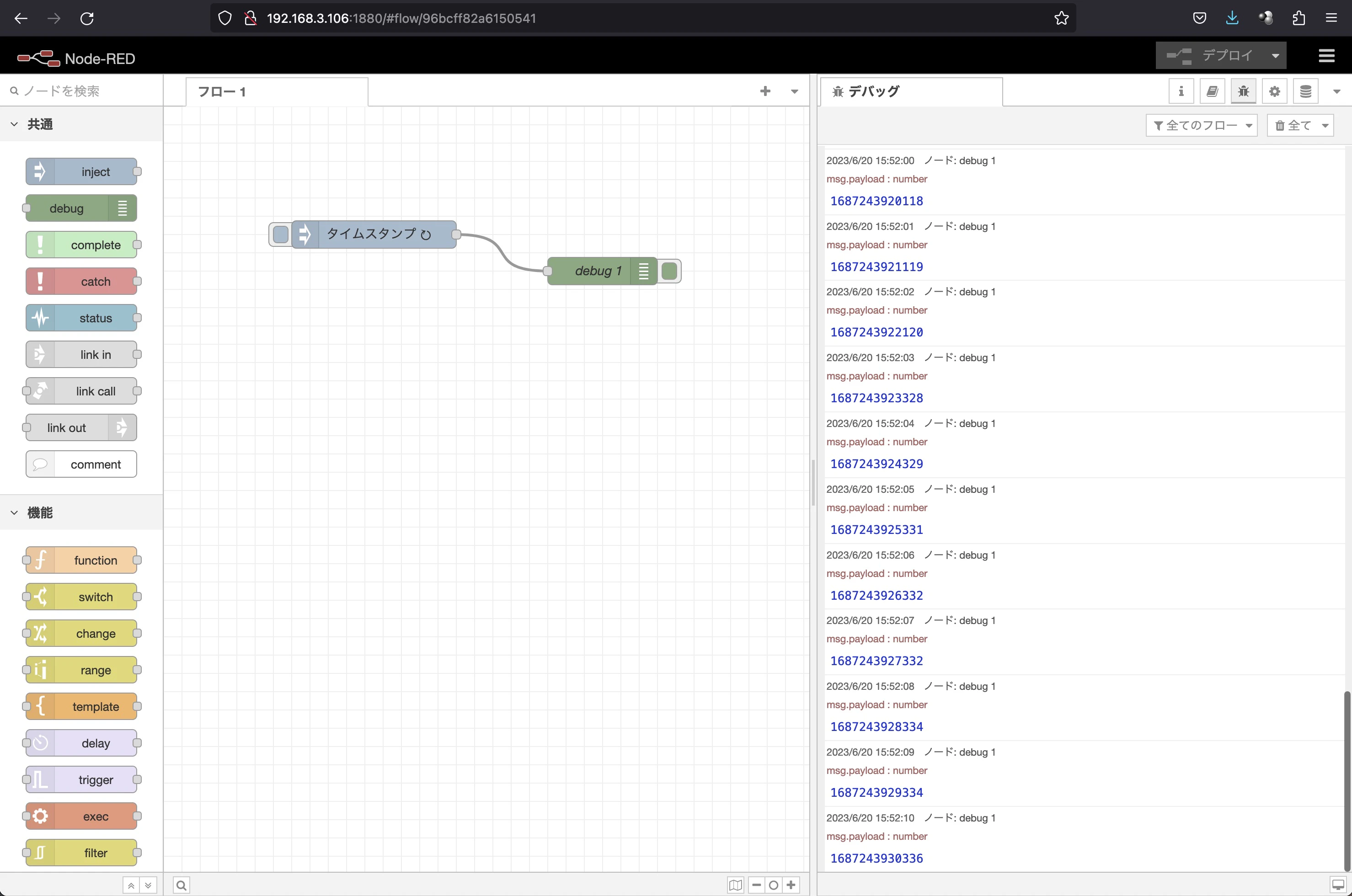Screen dimensions: 1352x896
Task: Select the Debug bug sidebar icon
Action: 1244,91
